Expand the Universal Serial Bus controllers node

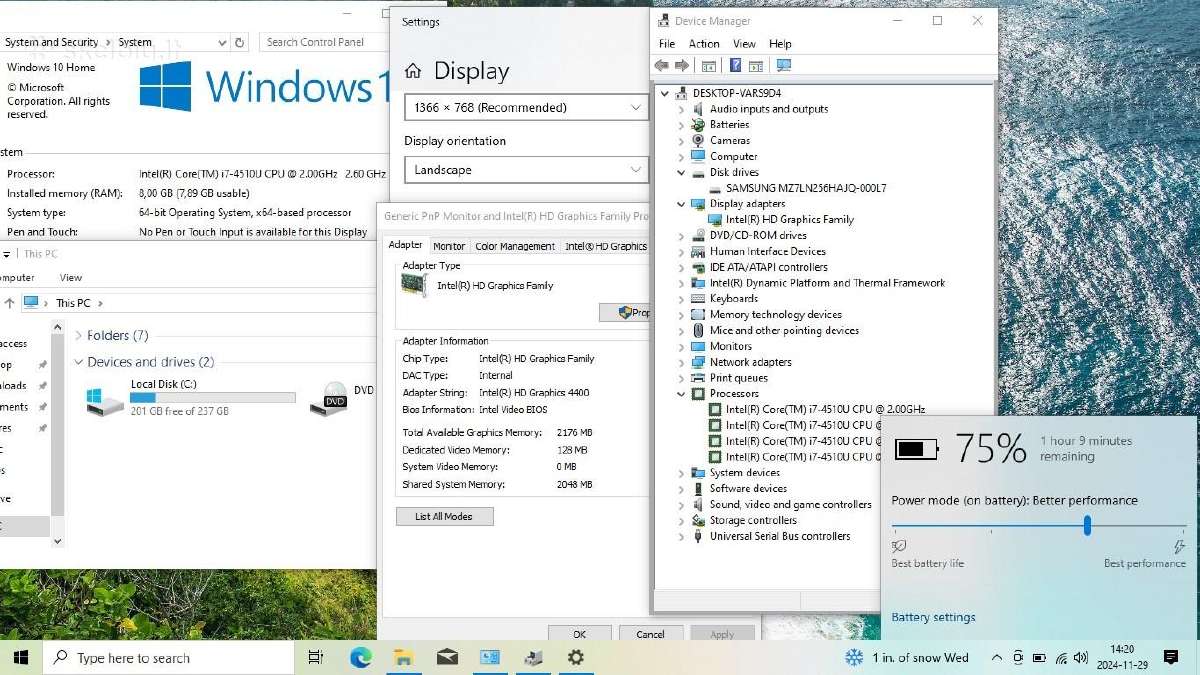682,537
